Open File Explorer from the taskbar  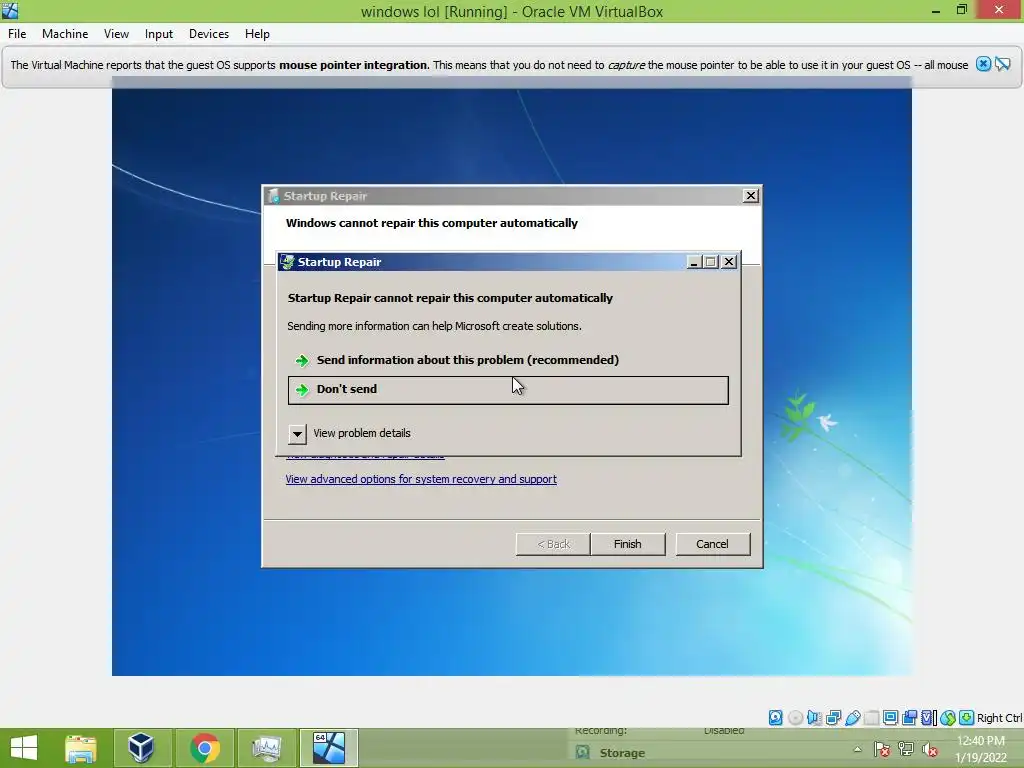[81, 748]
